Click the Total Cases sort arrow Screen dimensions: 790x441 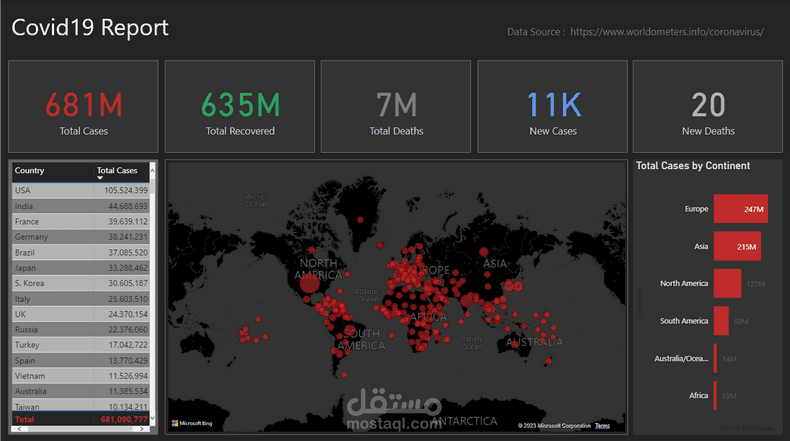coord(100,178)
